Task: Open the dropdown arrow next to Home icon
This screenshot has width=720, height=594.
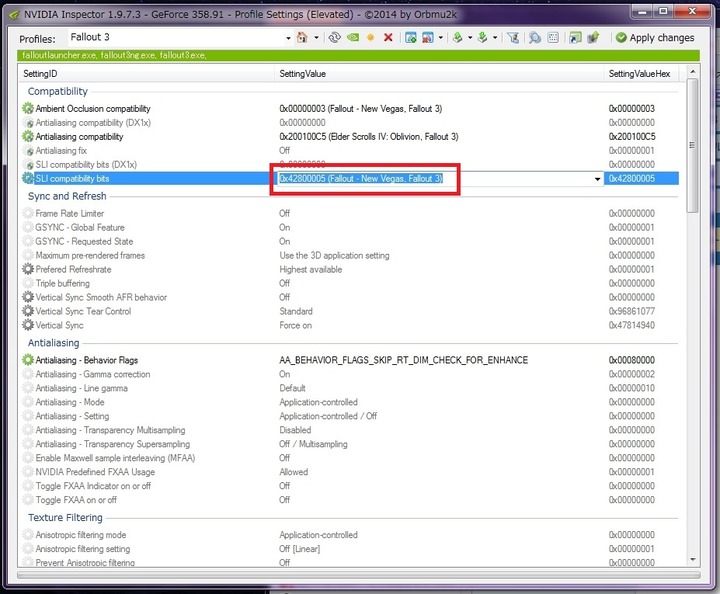Action: point(316,38)
